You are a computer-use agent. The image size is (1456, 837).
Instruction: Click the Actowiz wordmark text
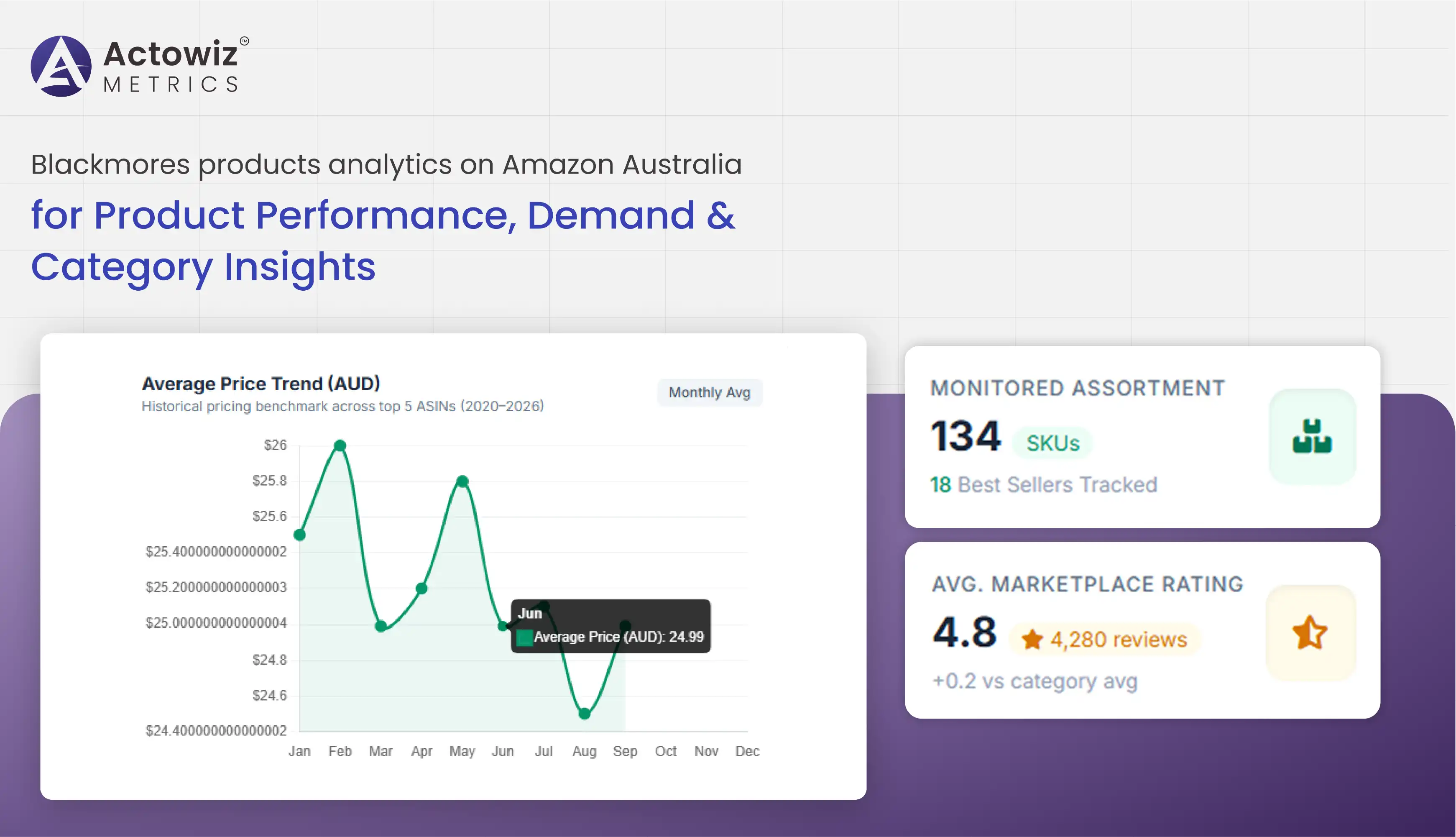pyautogui.click(x=171, y=54)
